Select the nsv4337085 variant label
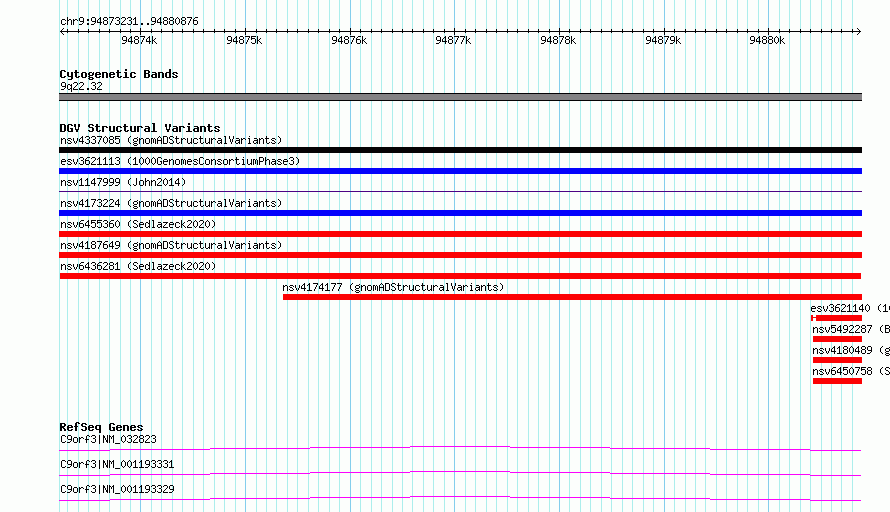890x512 pixels. (171, 140)
